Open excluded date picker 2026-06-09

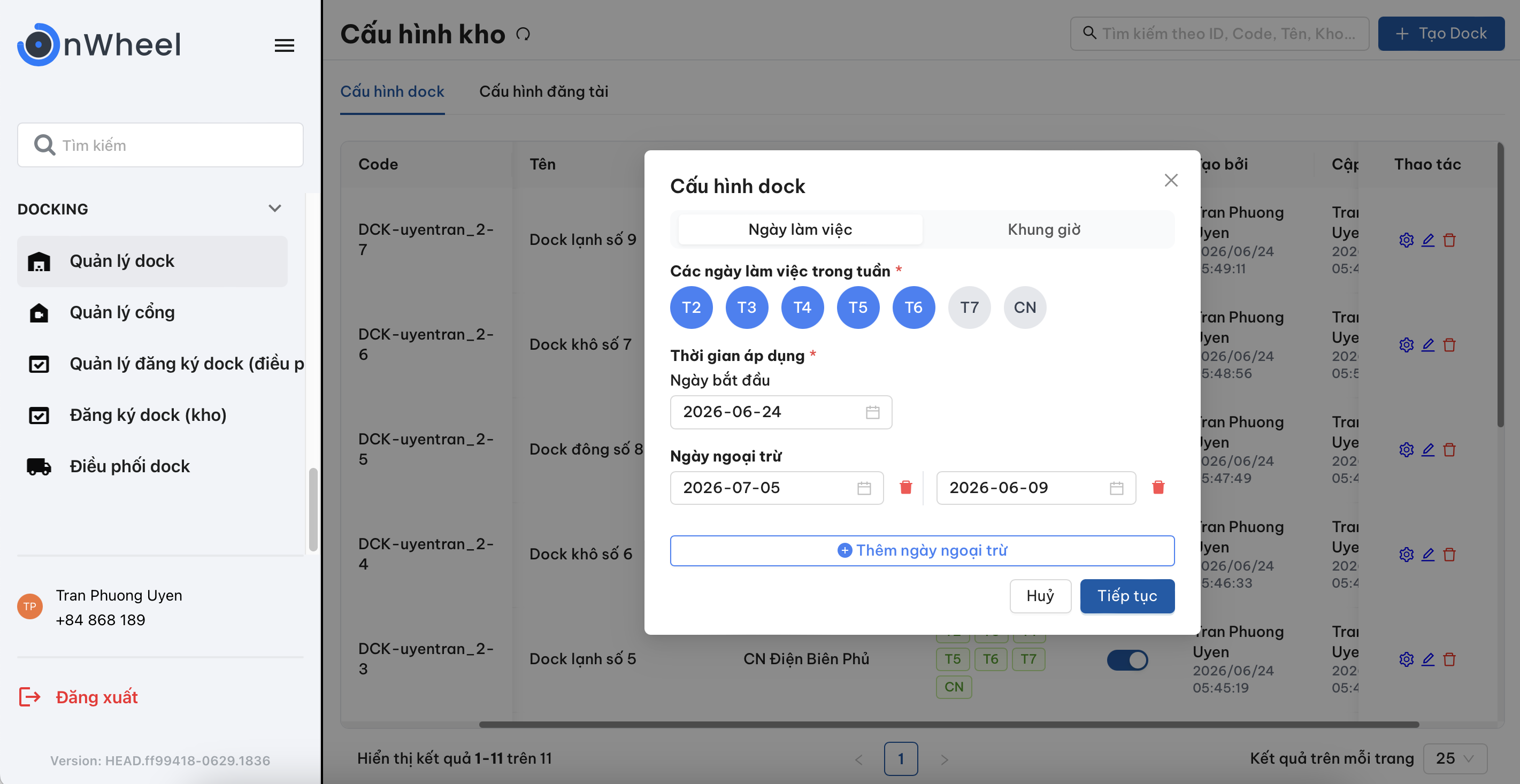1036,488
